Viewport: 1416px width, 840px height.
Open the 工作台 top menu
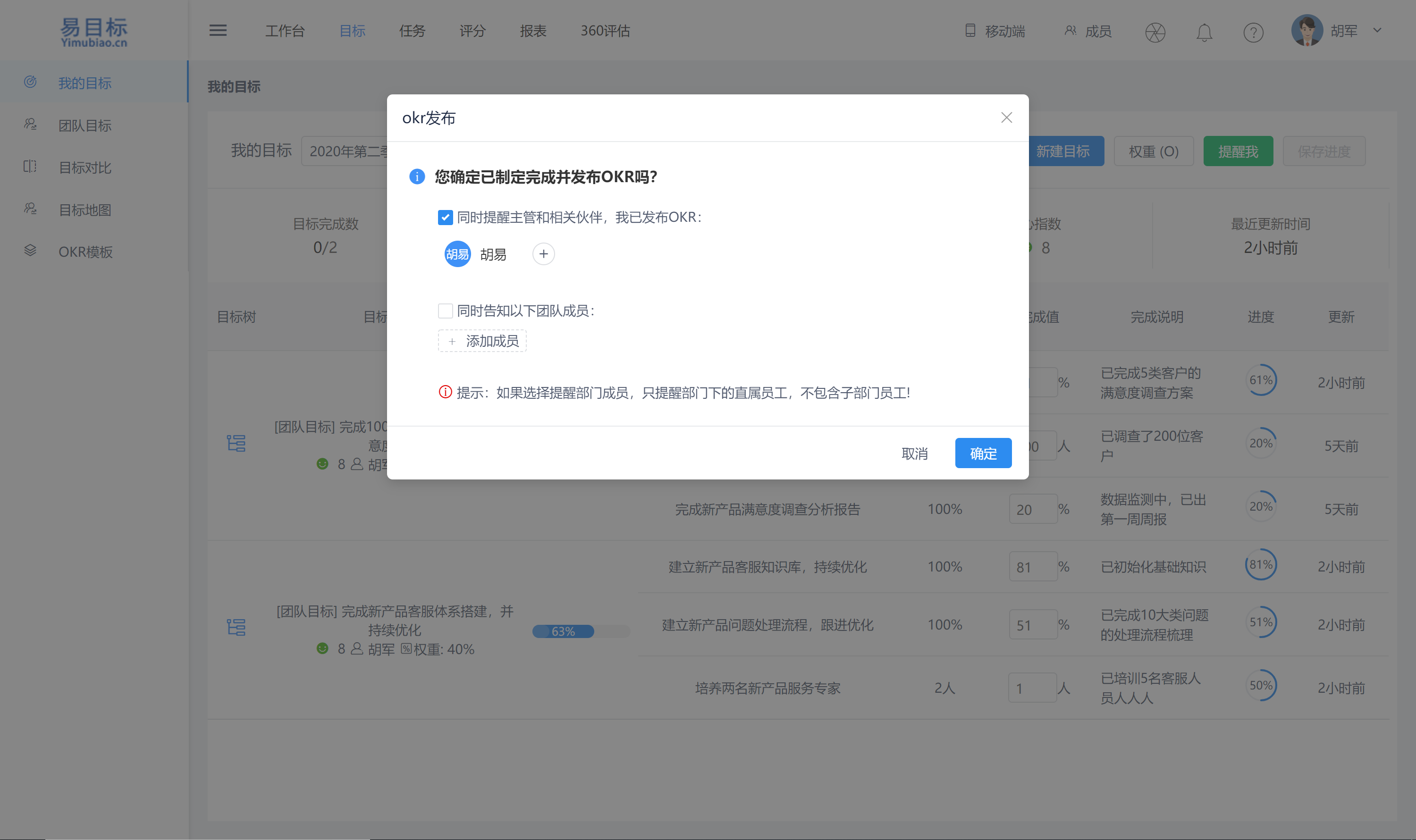point(285,31)
